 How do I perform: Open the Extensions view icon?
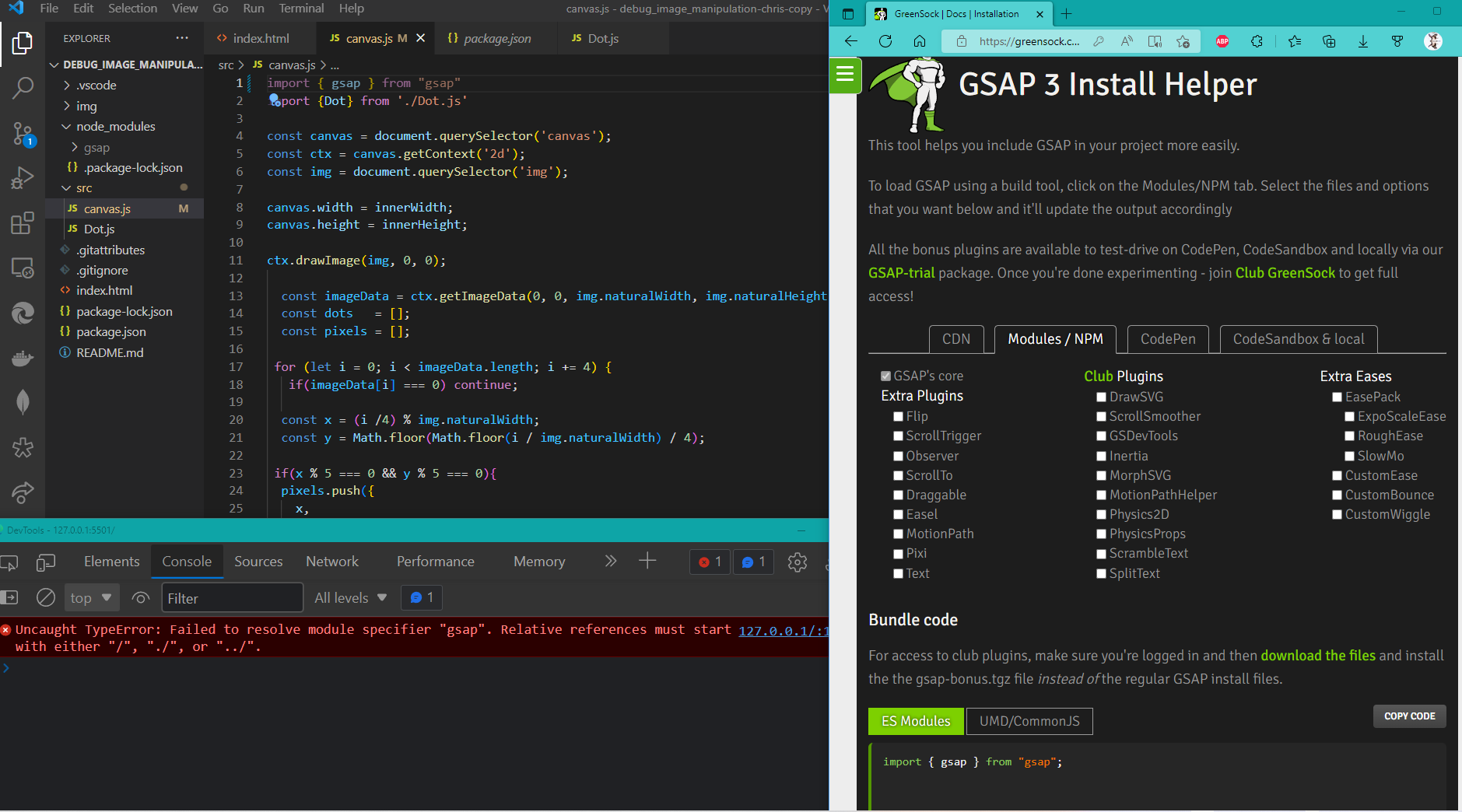(x=23, y=224)
